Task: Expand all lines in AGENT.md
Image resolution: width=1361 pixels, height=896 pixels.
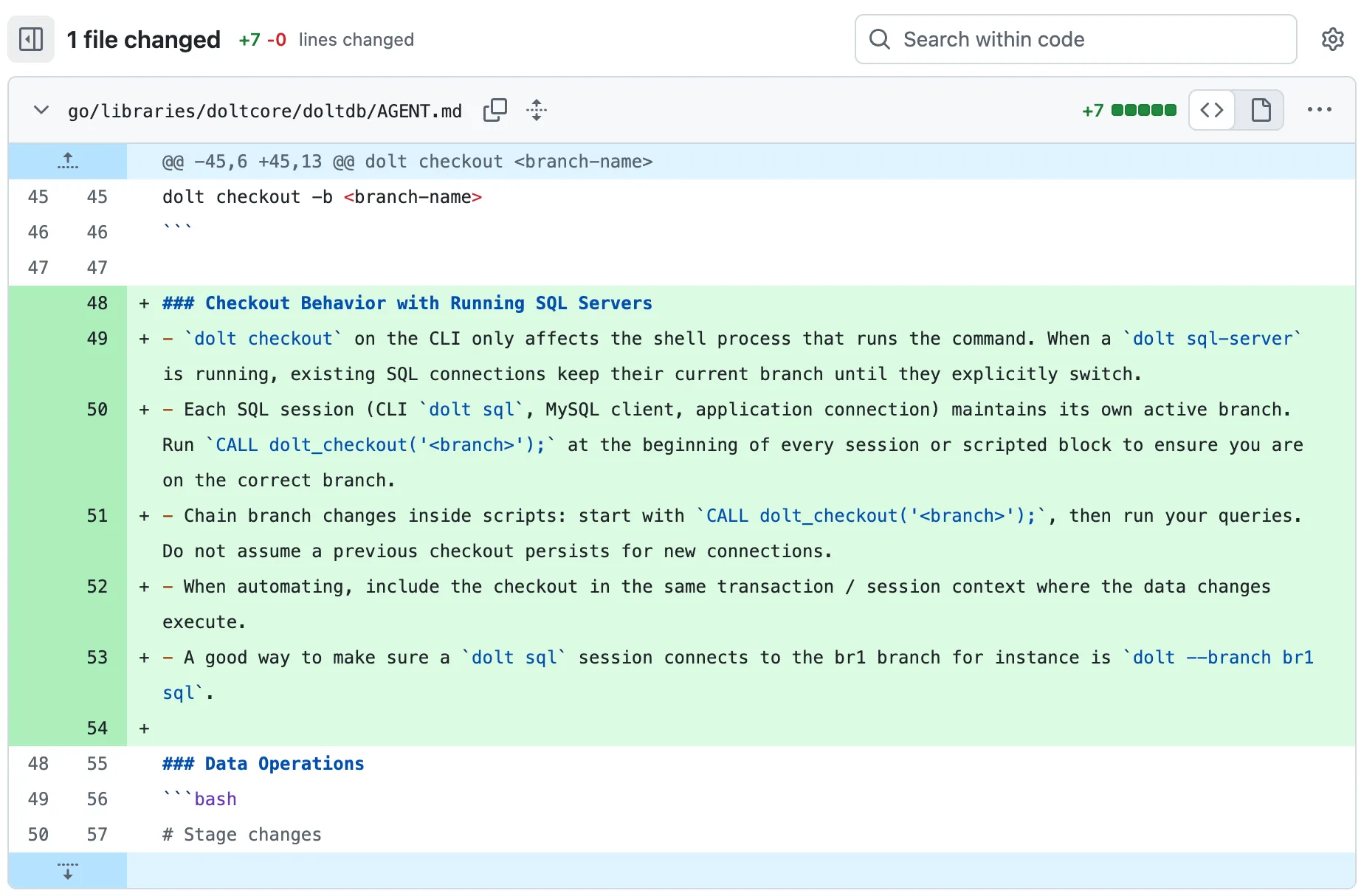Action: [x=537, y=111]
